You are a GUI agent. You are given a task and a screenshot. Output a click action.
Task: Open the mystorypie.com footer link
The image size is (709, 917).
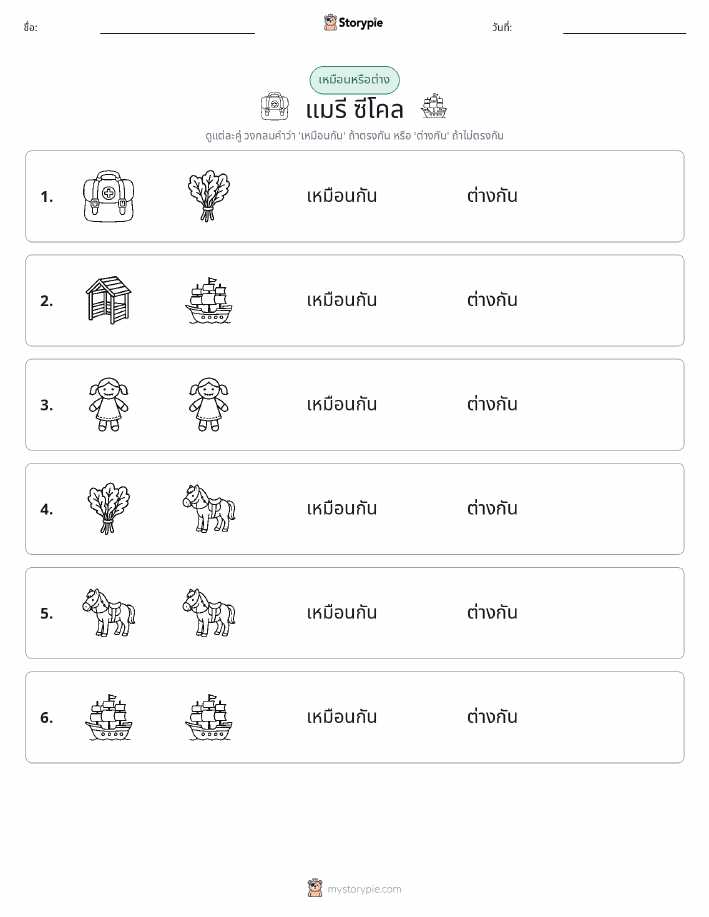click(x=364, y=889)
